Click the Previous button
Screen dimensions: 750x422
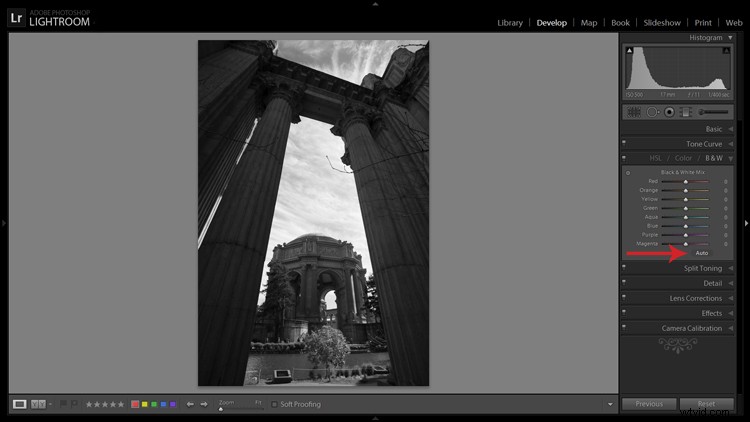[649, 404]
